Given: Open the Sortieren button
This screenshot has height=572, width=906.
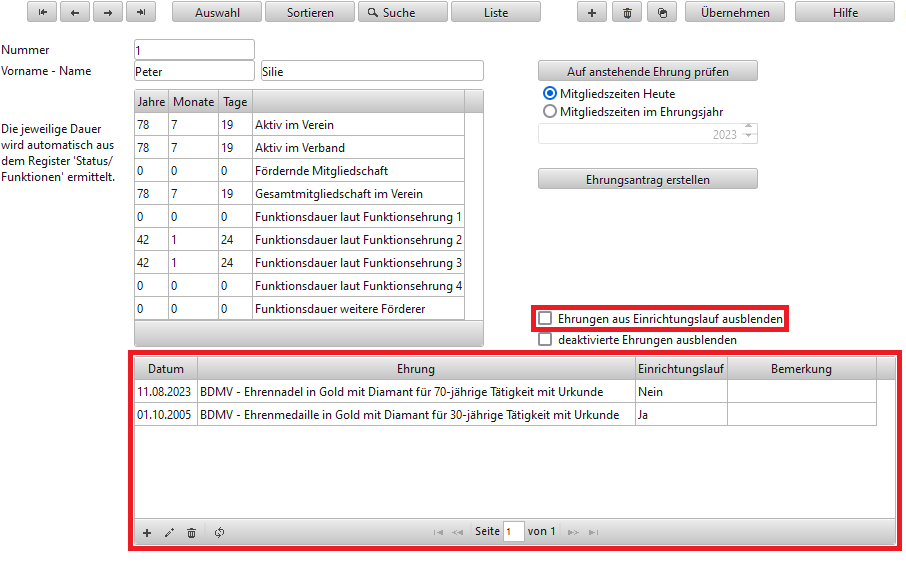Looking at the screenshot, I should 310,13.
